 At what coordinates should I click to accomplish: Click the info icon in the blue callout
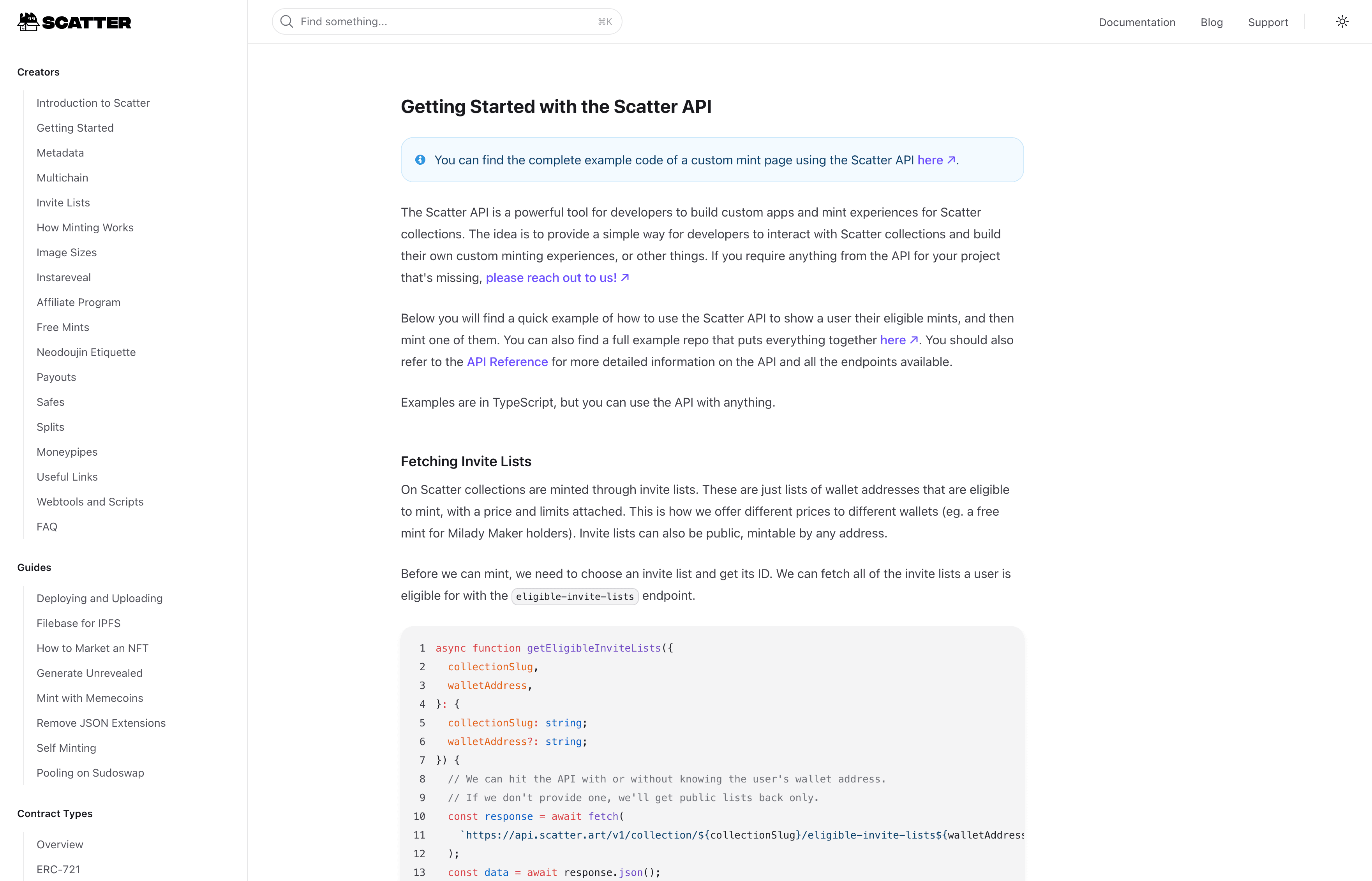[x=421, y=160]
